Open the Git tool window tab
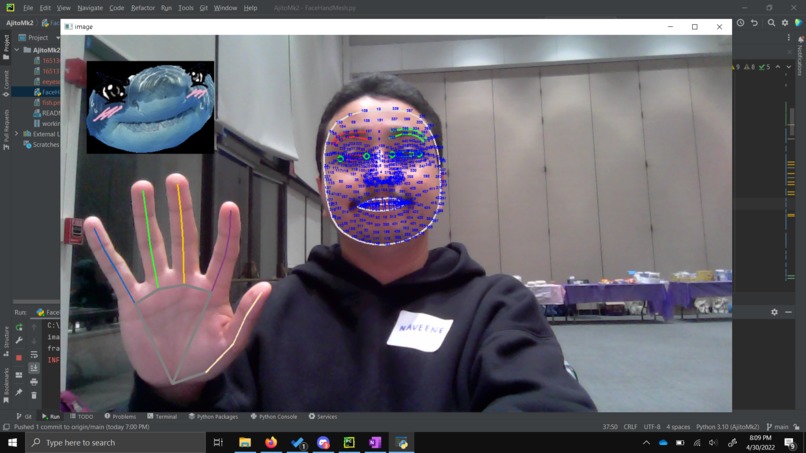Screen dimensions: 806x453 [24, 416]
